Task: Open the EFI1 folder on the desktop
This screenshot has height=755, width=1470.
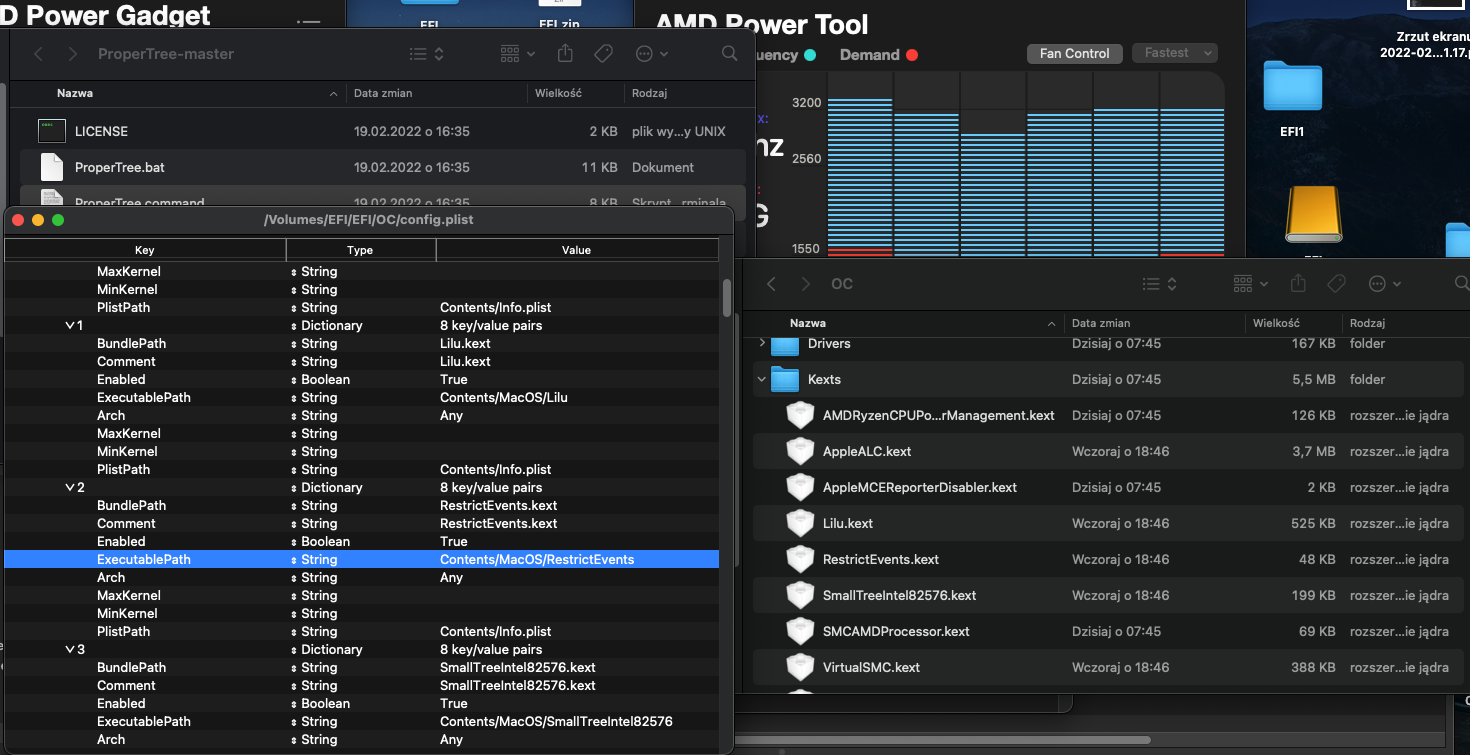Action: (1292, 88)
